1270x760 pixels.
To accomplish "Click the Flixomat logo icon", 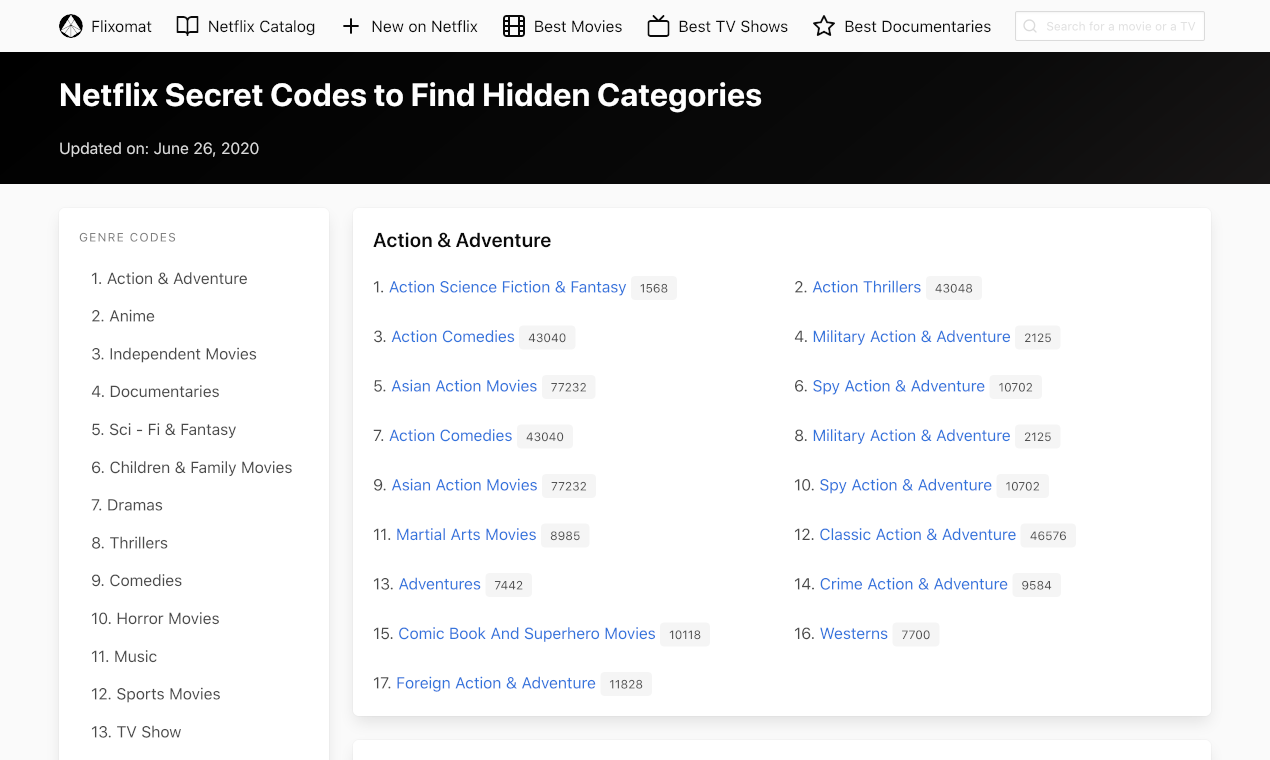I will [71, 25].
